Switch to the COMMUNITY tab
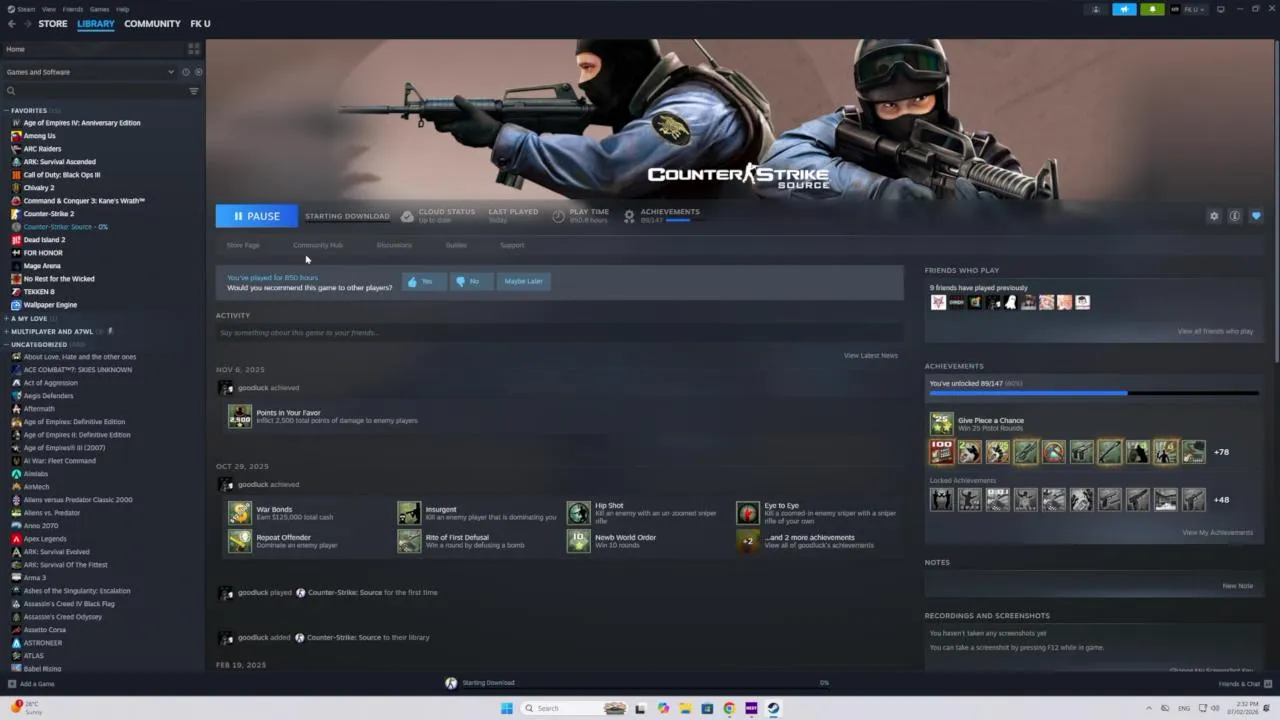Screen dimensions: 1280x720 (x=152, y=23)
